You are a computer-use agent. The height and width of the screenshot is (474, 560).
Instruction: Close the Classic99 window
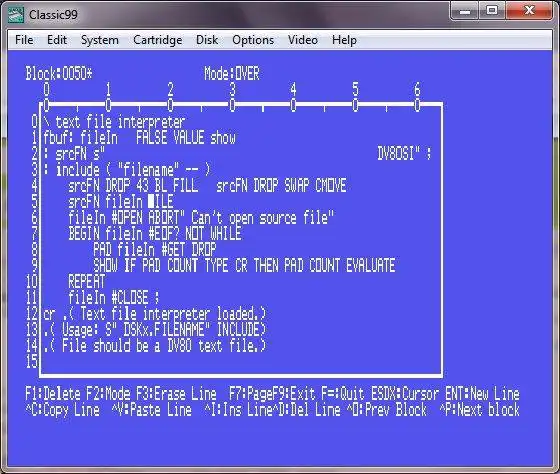tap(529, 11)
